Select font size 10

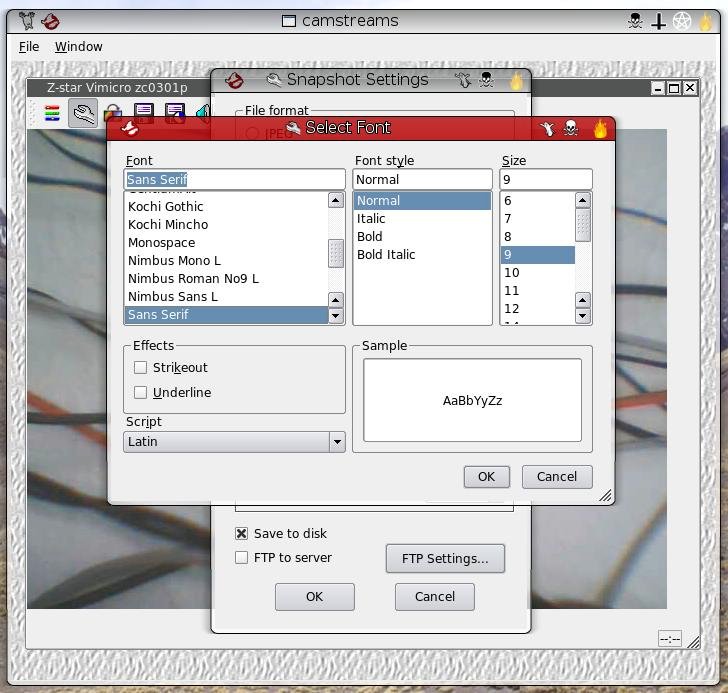tap(538, 273)
